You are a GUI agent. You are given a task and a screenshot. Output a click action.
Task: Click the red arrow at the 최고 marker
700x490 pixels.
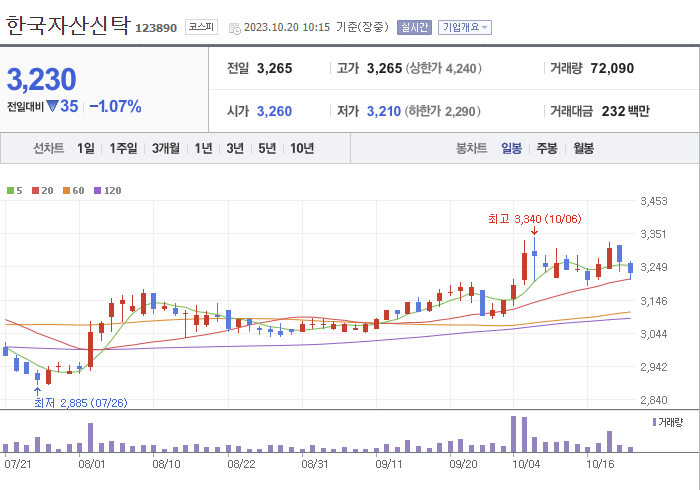[534, 230]
